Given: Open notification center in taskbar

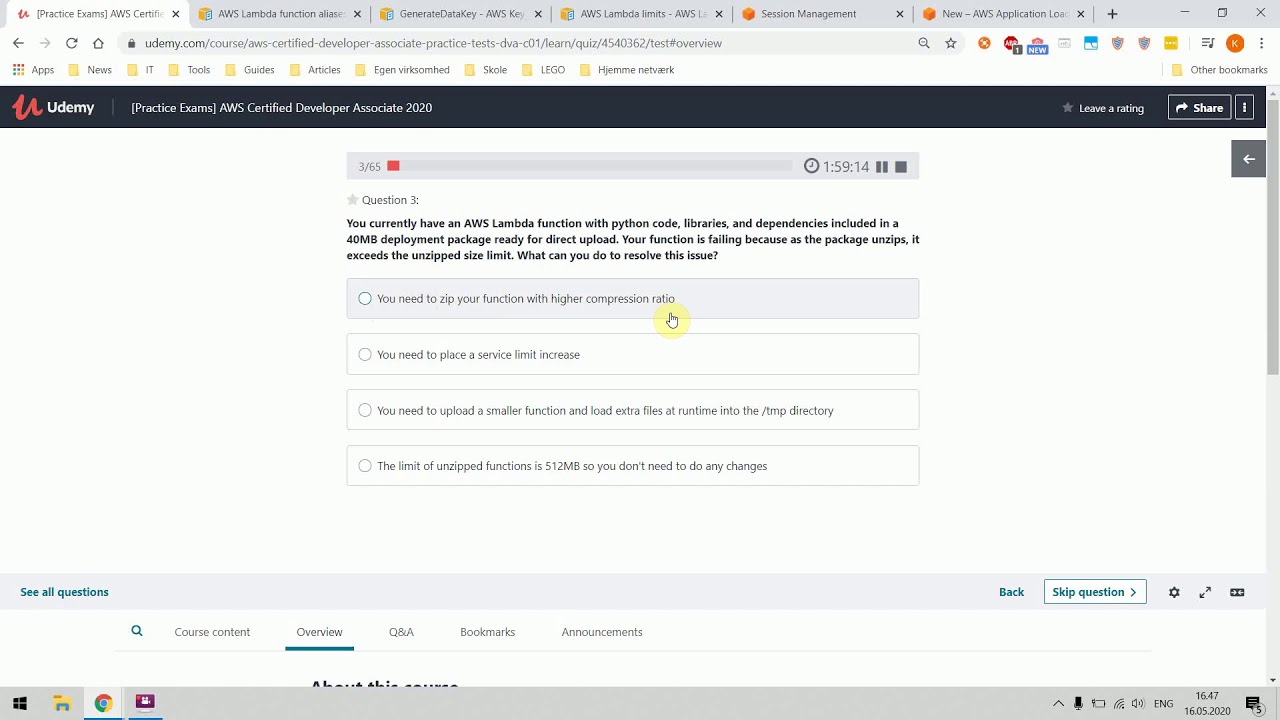Looking at the screenshot, I should 1253,703.
